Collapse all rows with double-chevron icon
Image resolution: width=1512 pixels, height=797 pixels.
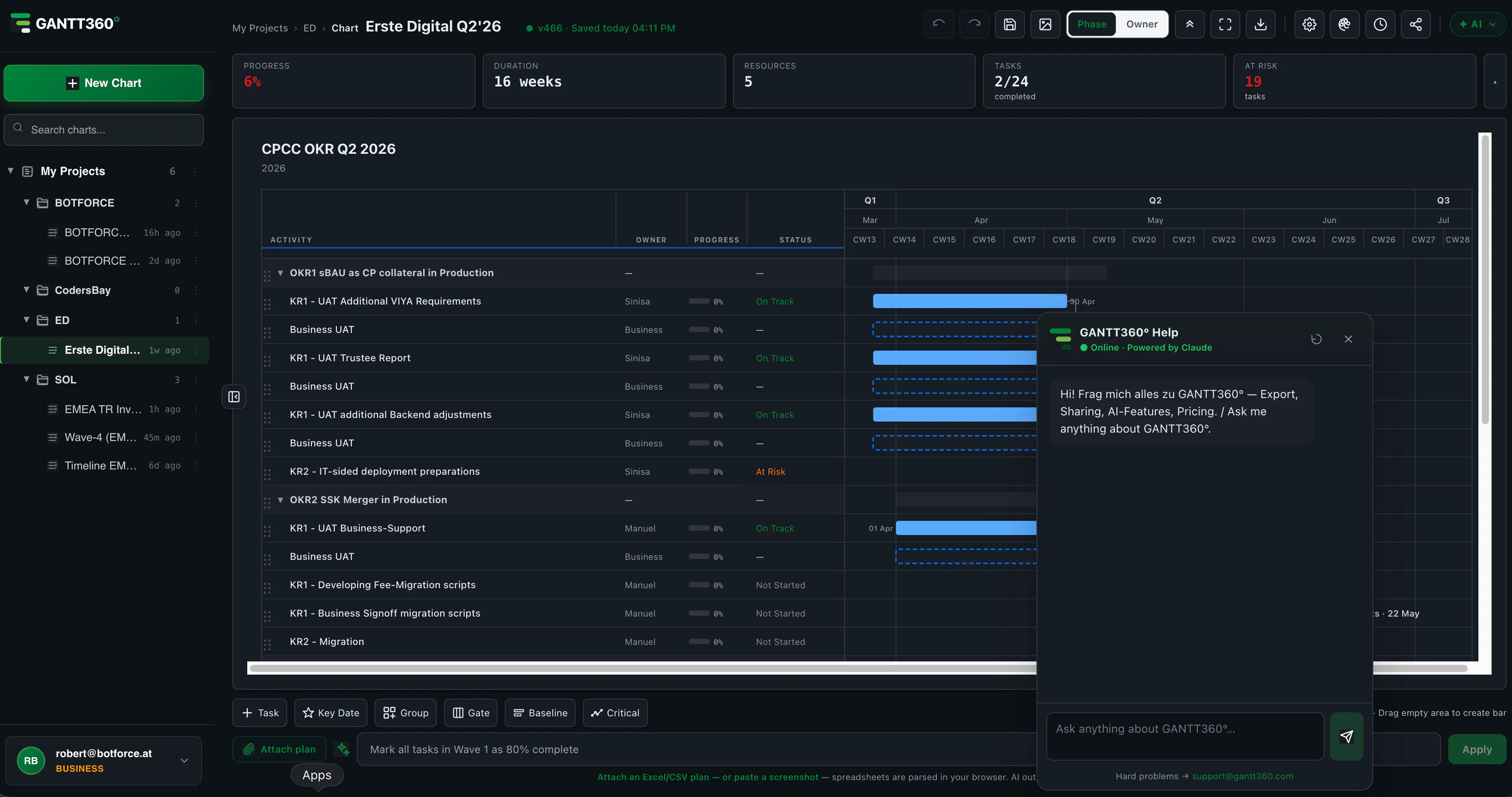[1190, 24]
